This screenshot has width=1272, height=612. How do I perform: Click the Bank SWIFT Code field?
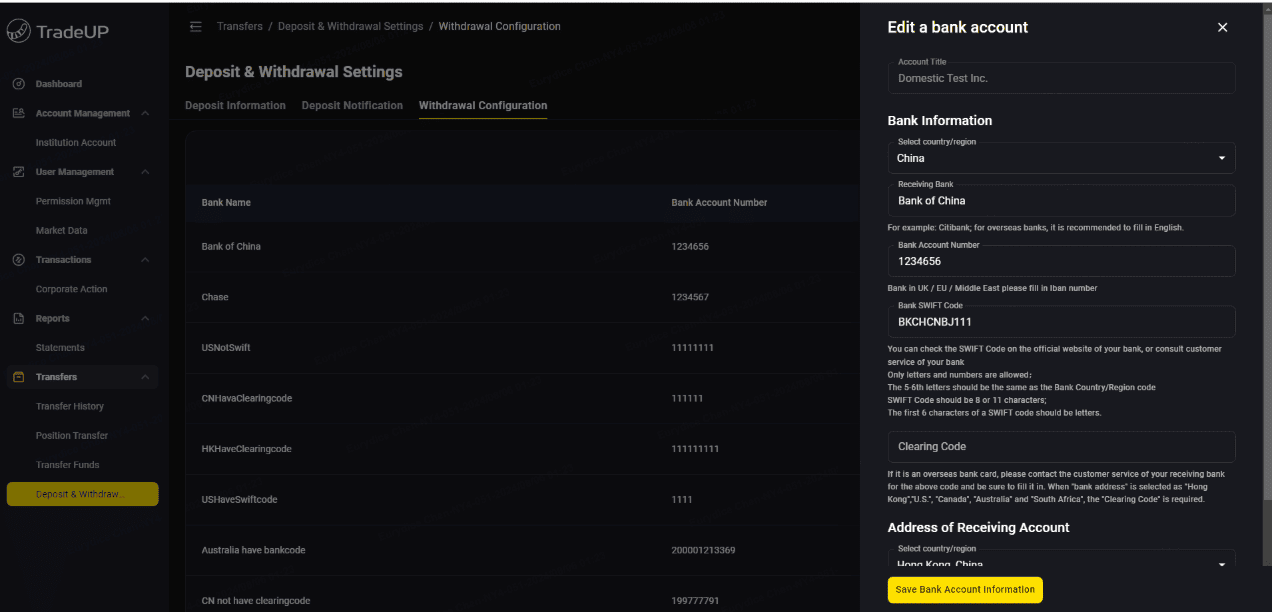click(x=1061, y=322)
